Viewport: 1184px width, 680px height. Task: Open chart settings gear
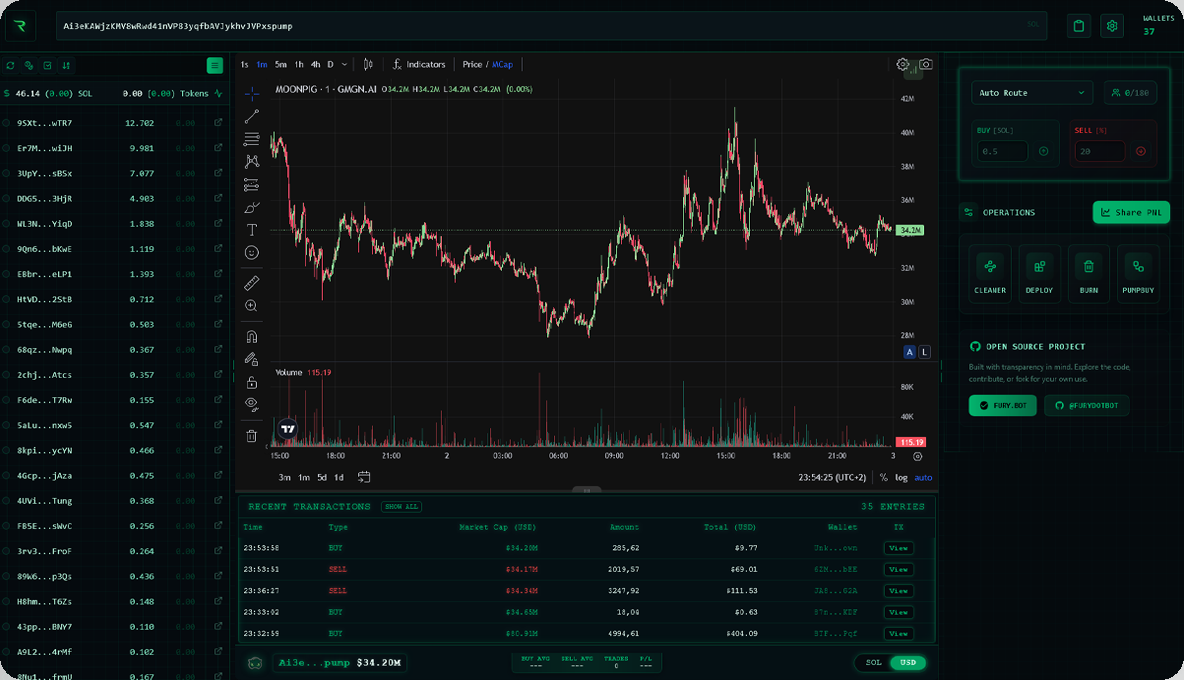coord(902,64)
